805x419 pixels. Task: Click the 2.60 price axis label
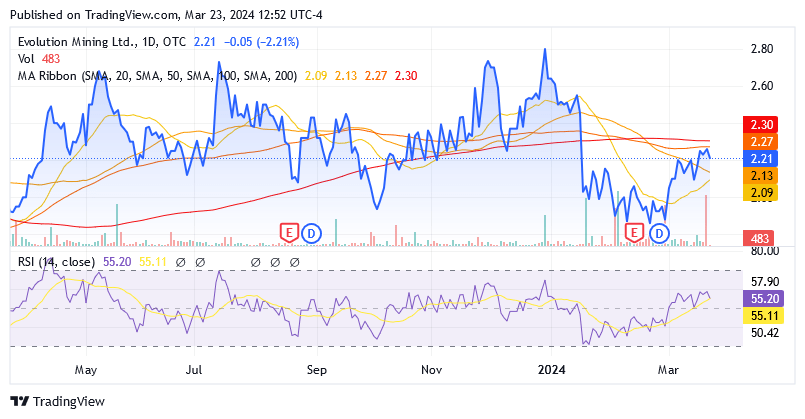(762, 85)
